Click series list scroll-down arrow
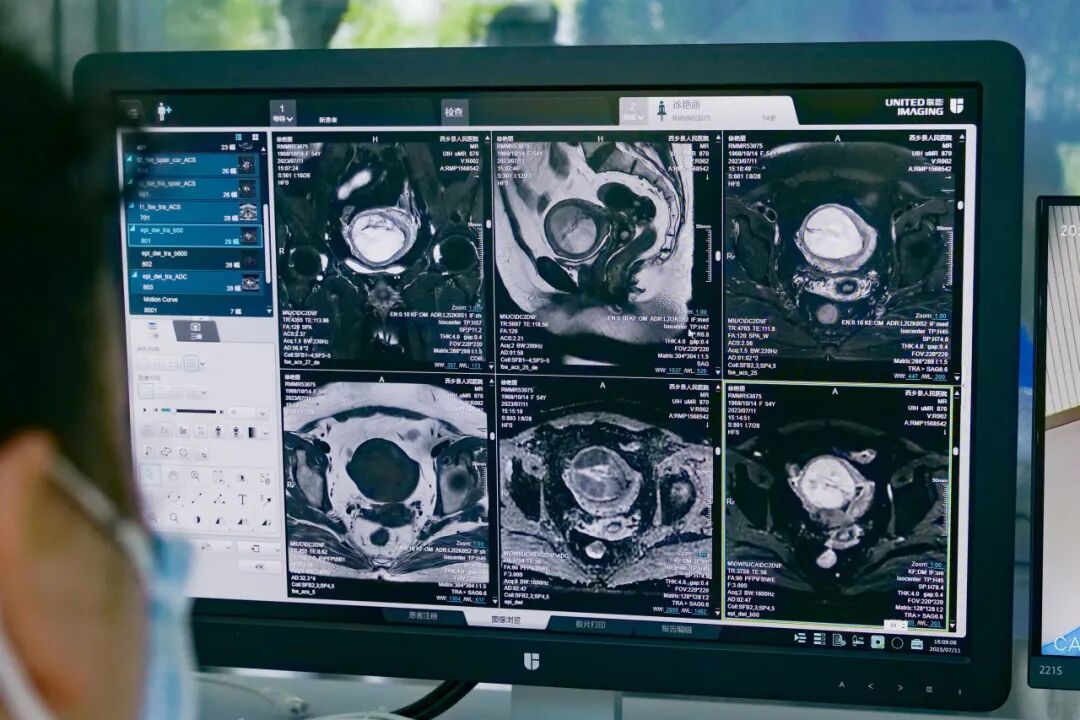This screenshot has width=1080, height=720. [269, 311]
